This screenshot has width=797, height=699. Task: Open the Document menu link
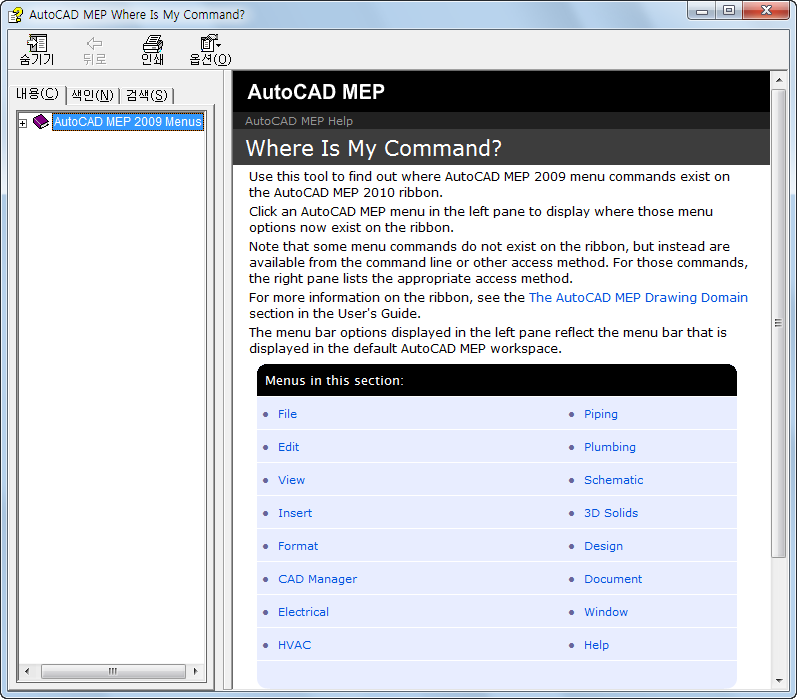click(x=613, y=579)
